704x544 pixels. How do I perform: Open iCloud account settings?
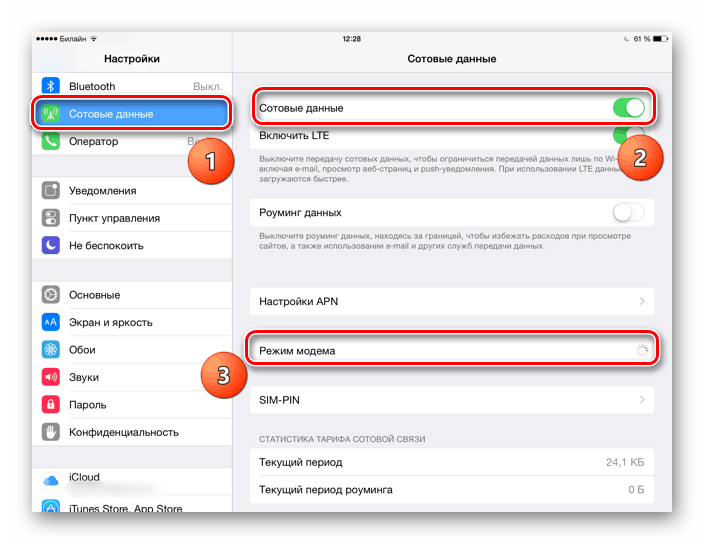[x=132, y=481]
